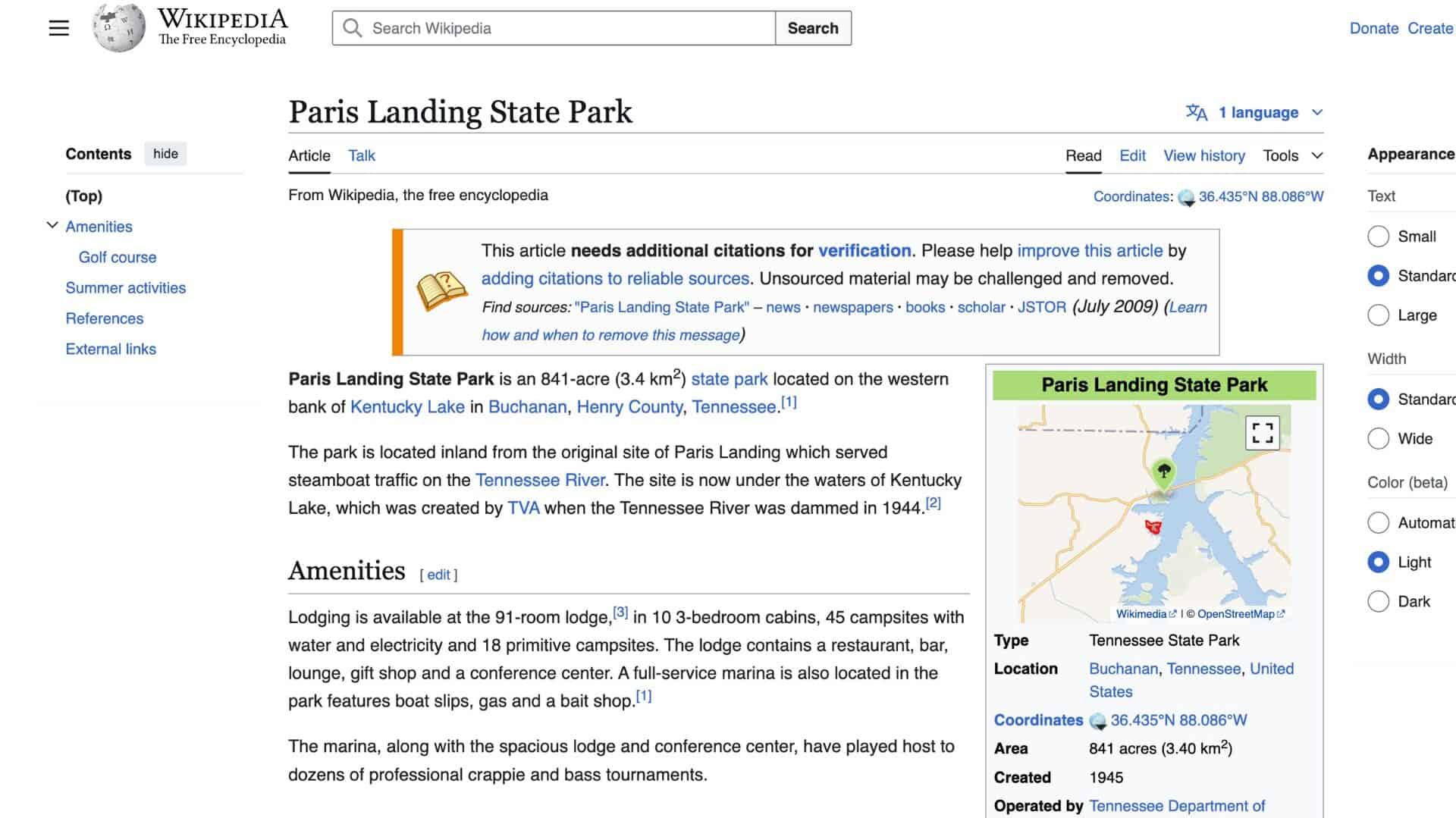The width and height of the screenshot is (1456, 818).
Task: Click citation [2] after 1944
Action: (x=933, y=503)
